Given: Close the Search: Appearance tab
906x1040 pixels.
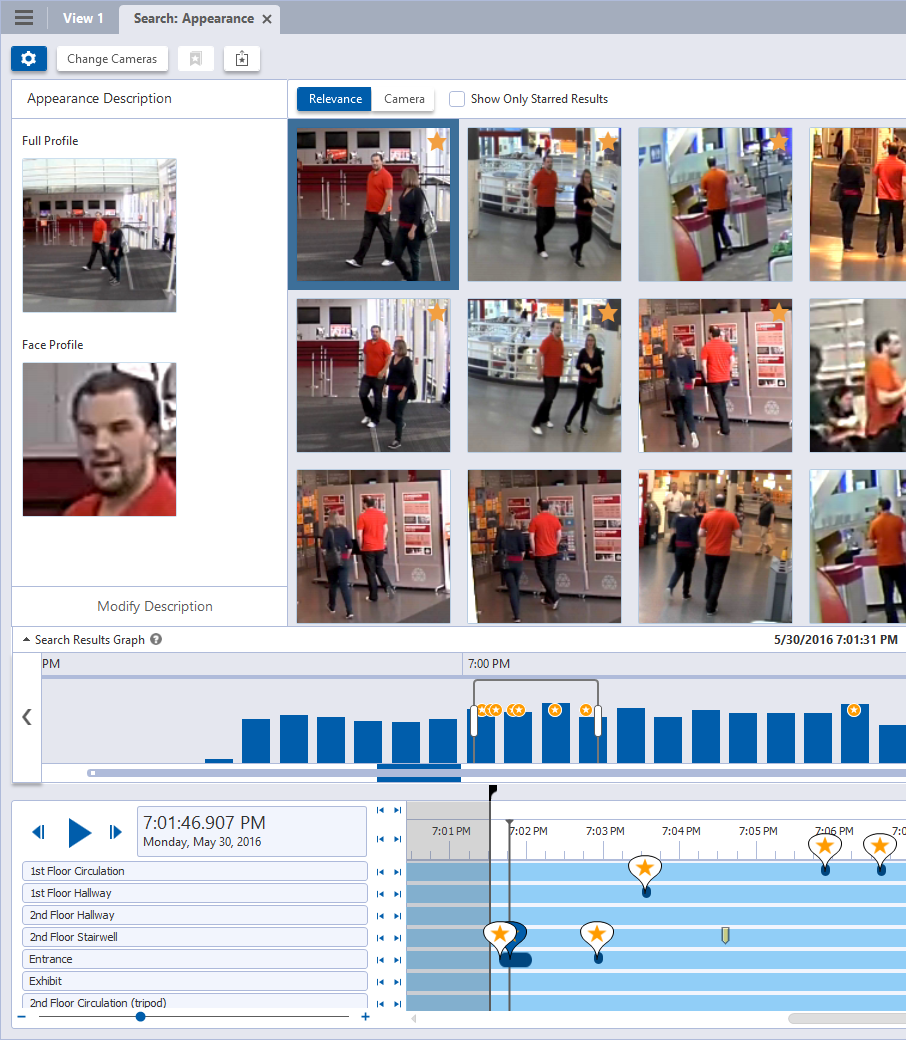Looking at the screenshot, I should [267, 19].
